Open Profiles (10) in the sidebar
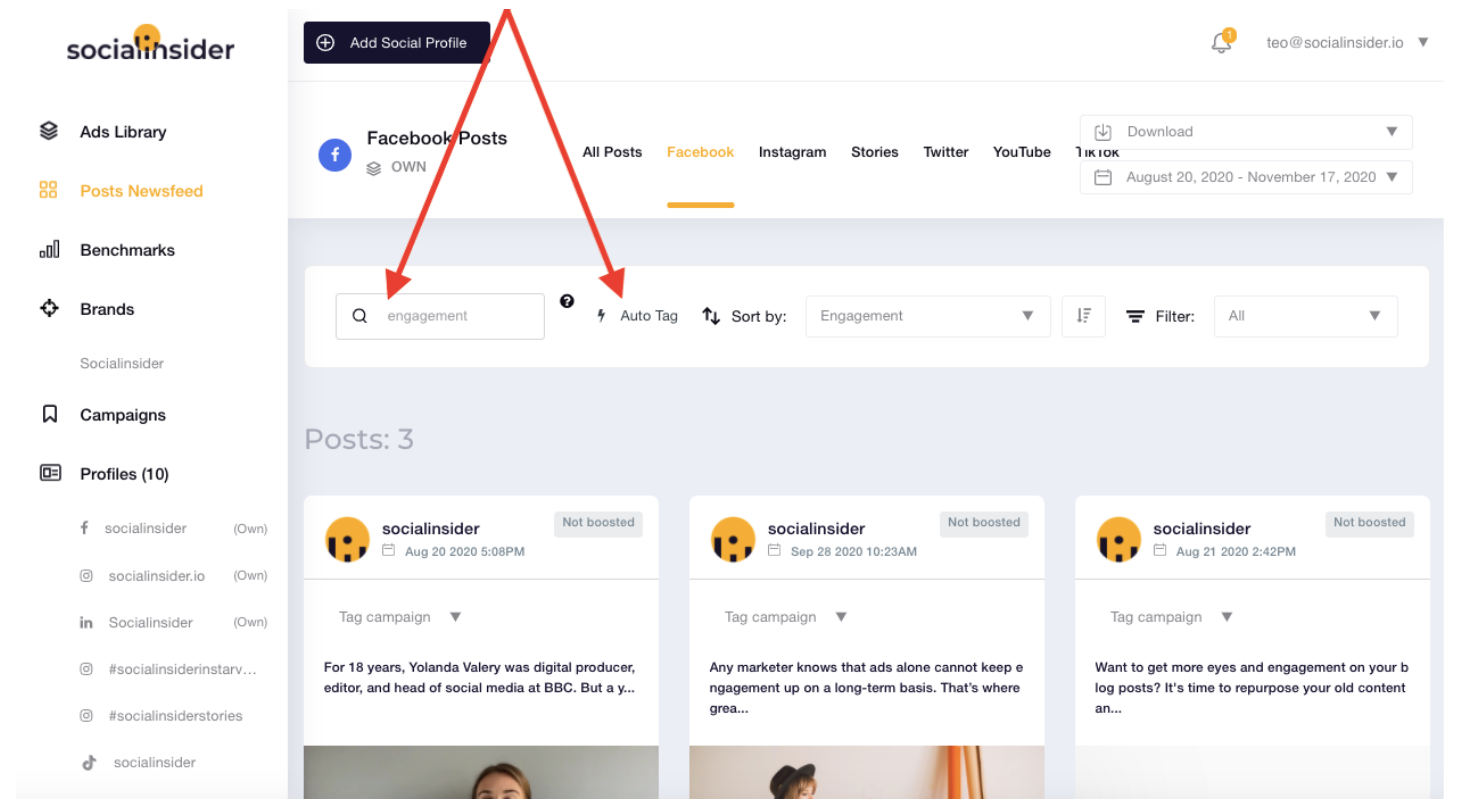The height and width of the screenshot is (800, 1460). [x=124, y=474]
